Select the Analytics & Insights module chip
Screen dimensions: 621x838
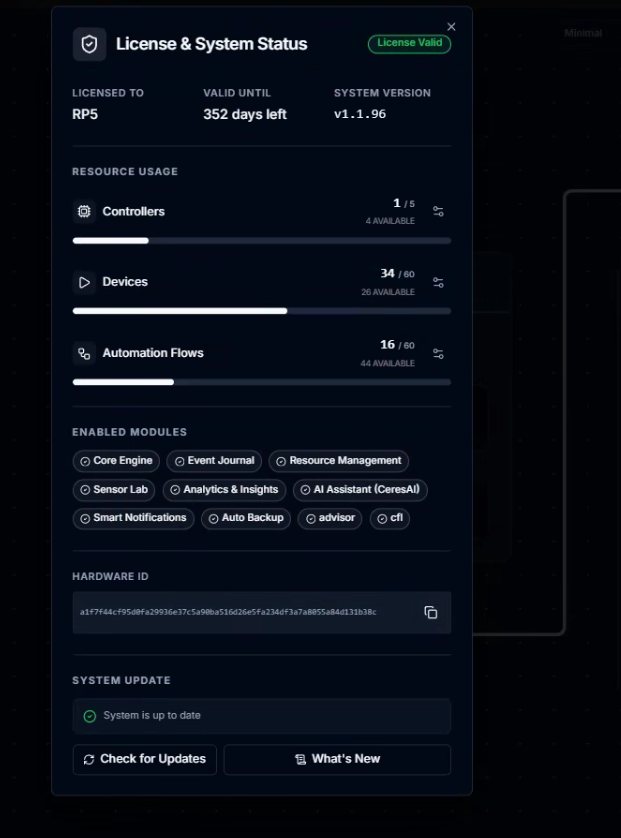point(224,490)
